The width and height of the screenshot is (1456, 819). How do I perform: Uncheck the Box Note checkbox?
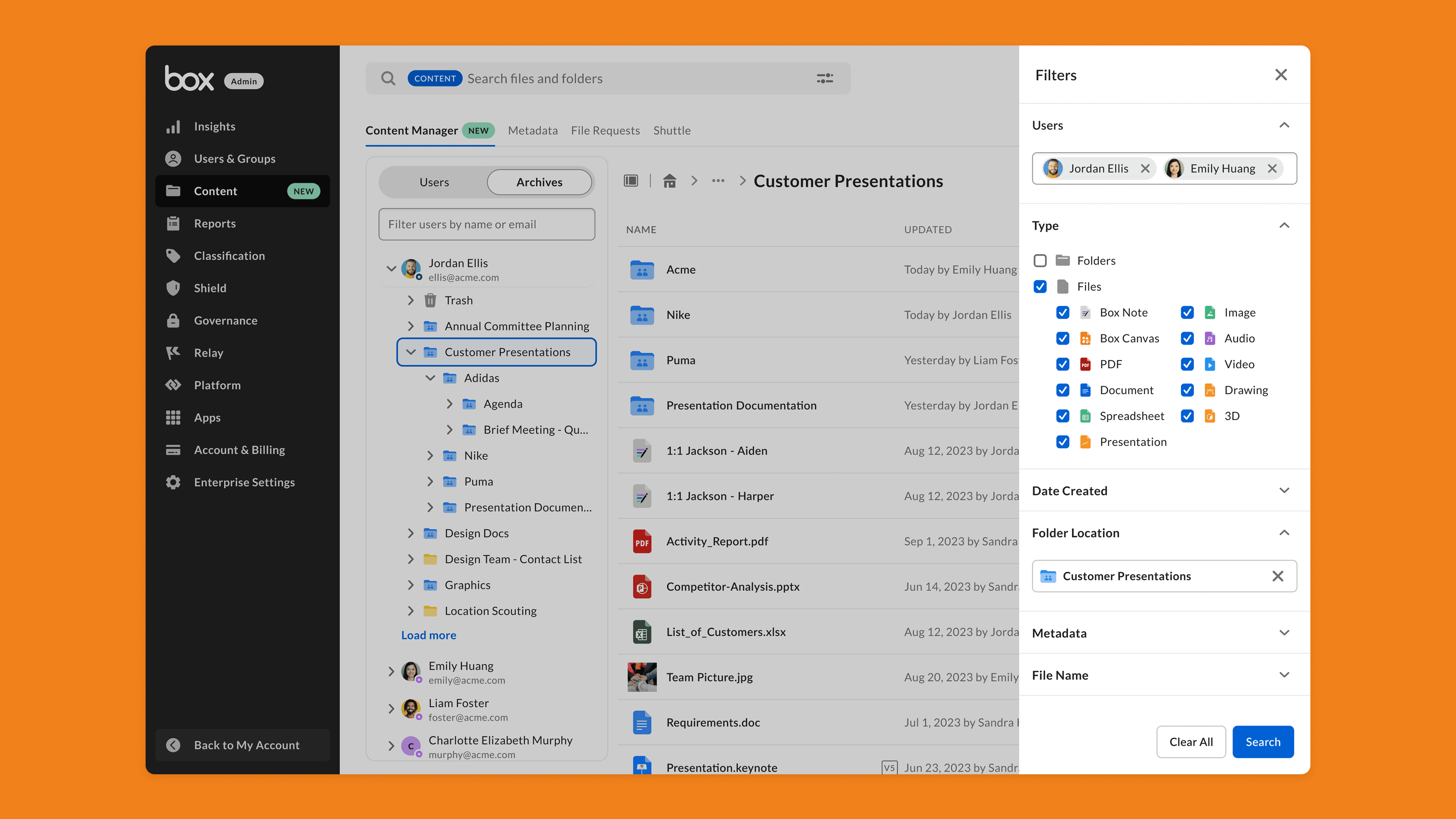(x=1062, y=312)
